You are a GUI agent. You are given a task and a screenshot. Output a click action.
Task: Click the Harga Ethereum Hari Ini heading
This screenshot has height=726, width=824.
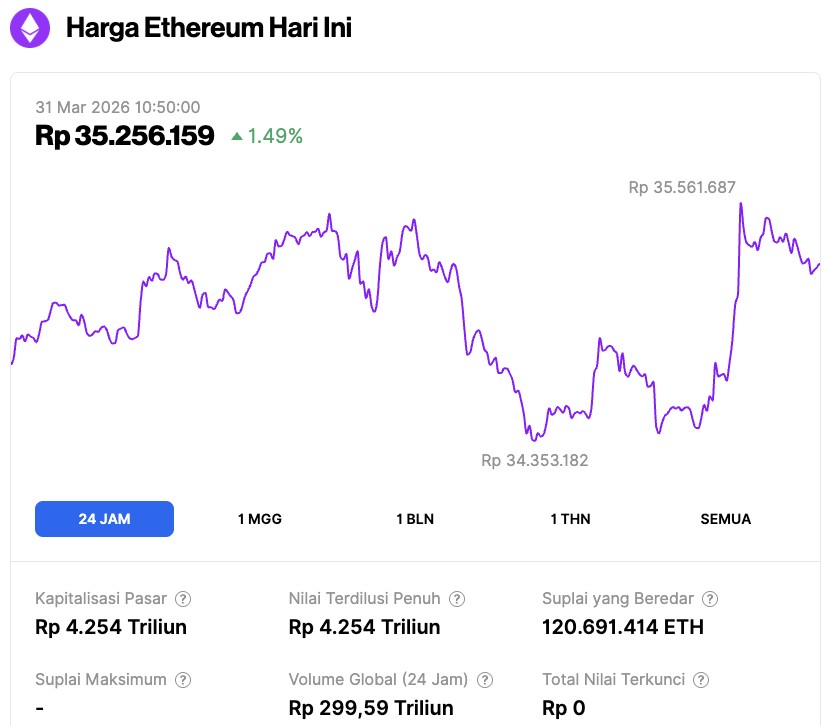tap(208, 28)
